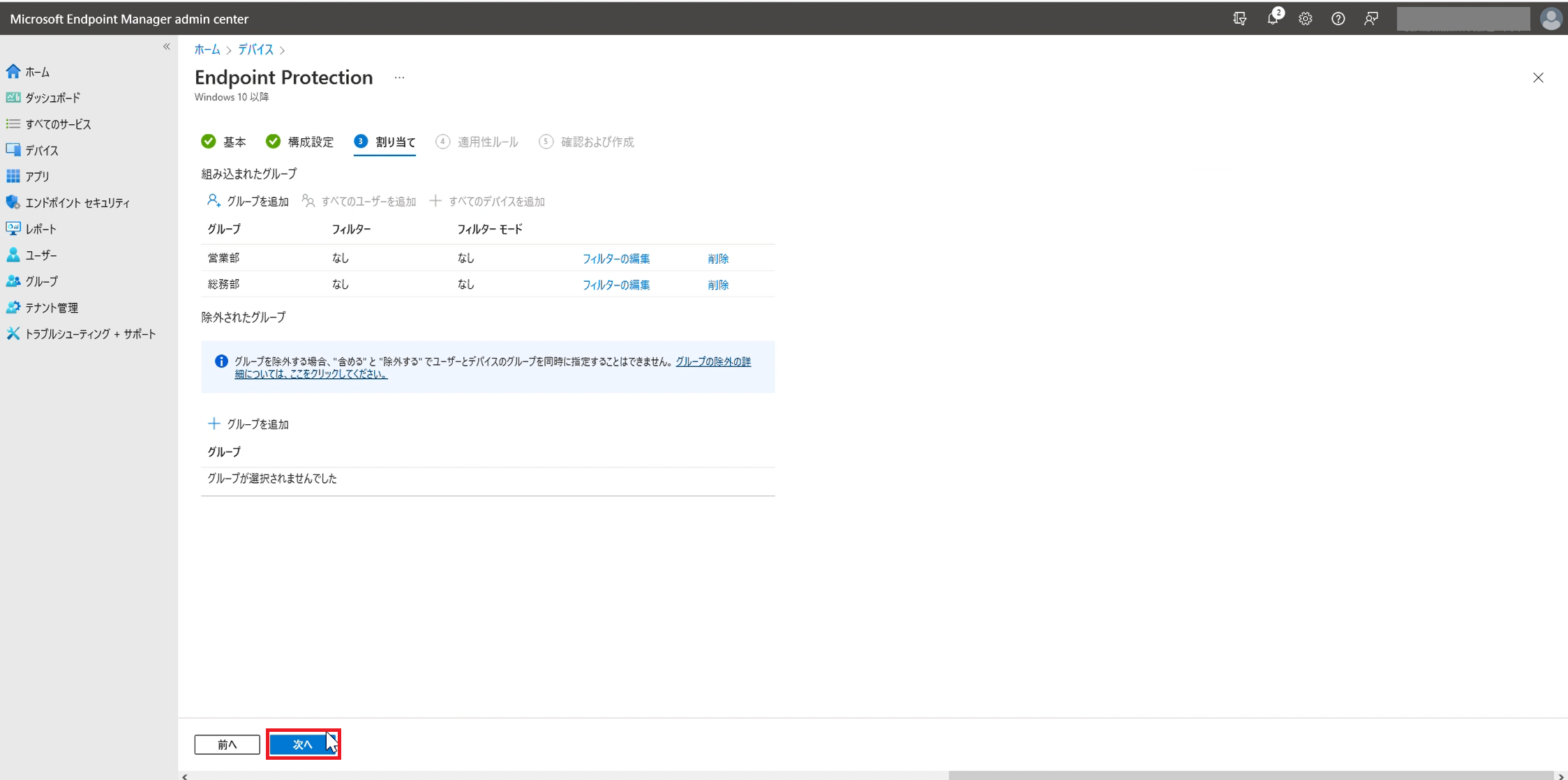This screenshot has width=1568, height=780.
Task: Open ユーザー in the sidebar
Action: point(31,255)
